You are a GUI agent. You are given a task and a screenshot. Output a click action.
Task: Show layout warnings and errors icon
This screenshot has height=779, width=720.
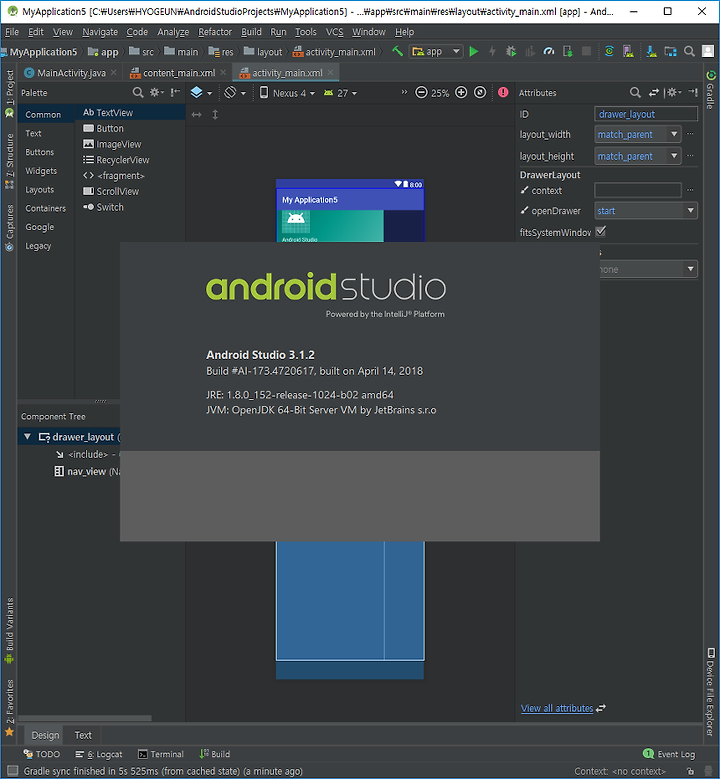[x=503, y=92]
